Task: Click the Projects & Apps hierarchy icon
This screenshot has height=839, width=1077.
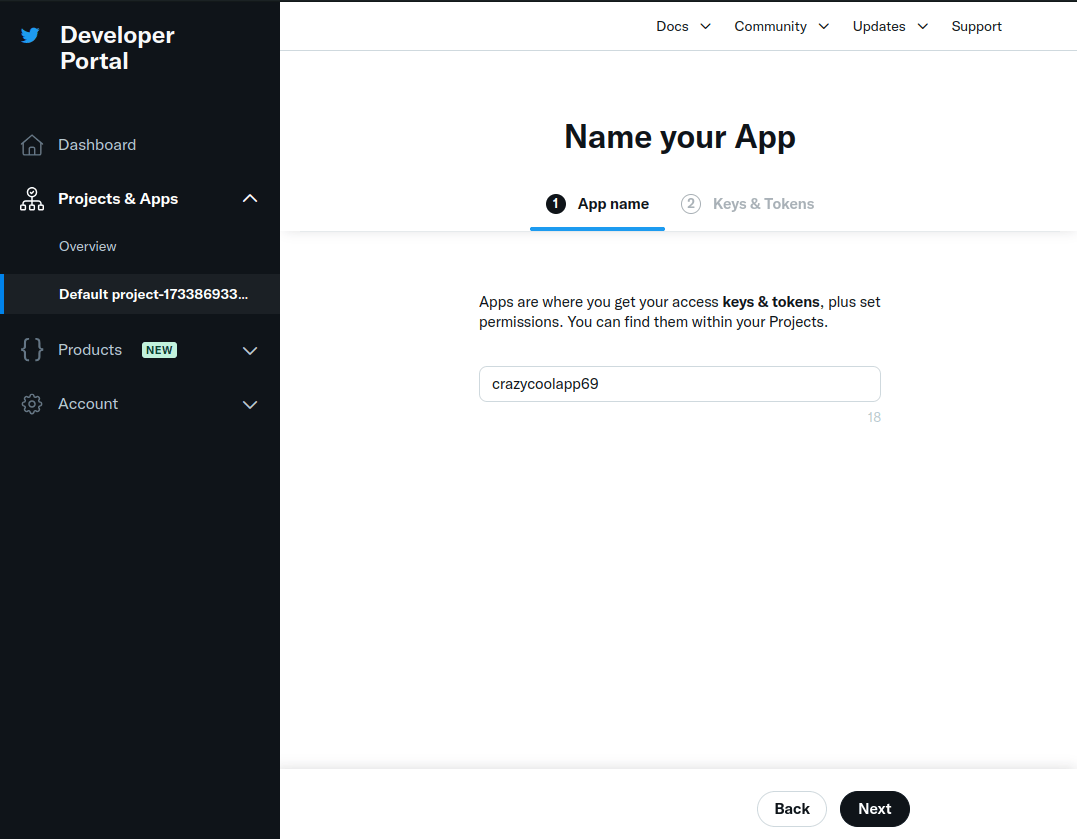Action: [32, 199]
